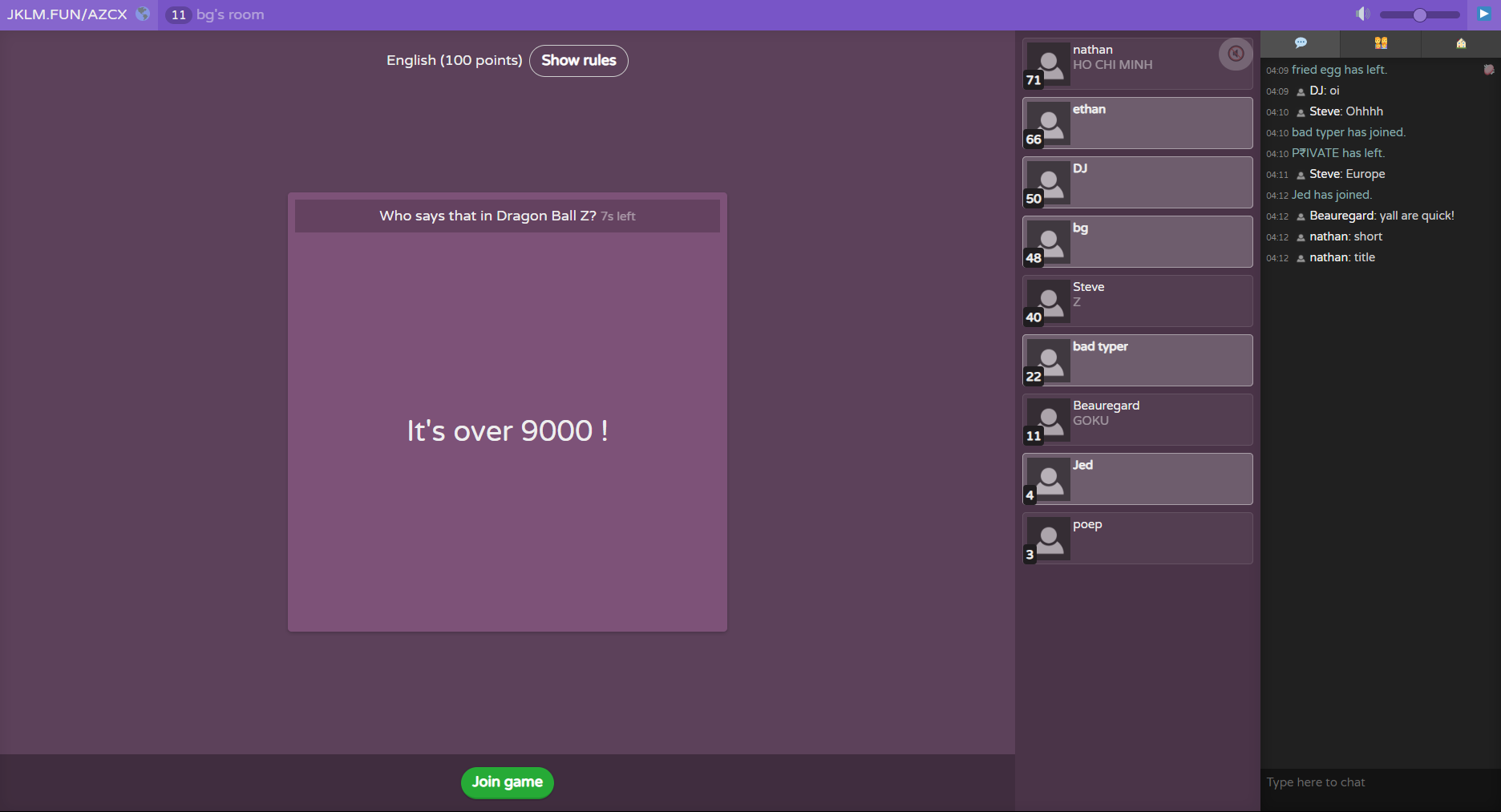1501x812 pixels.
Task: Expand Beauregard's player card
Action: click(1137, 419)
